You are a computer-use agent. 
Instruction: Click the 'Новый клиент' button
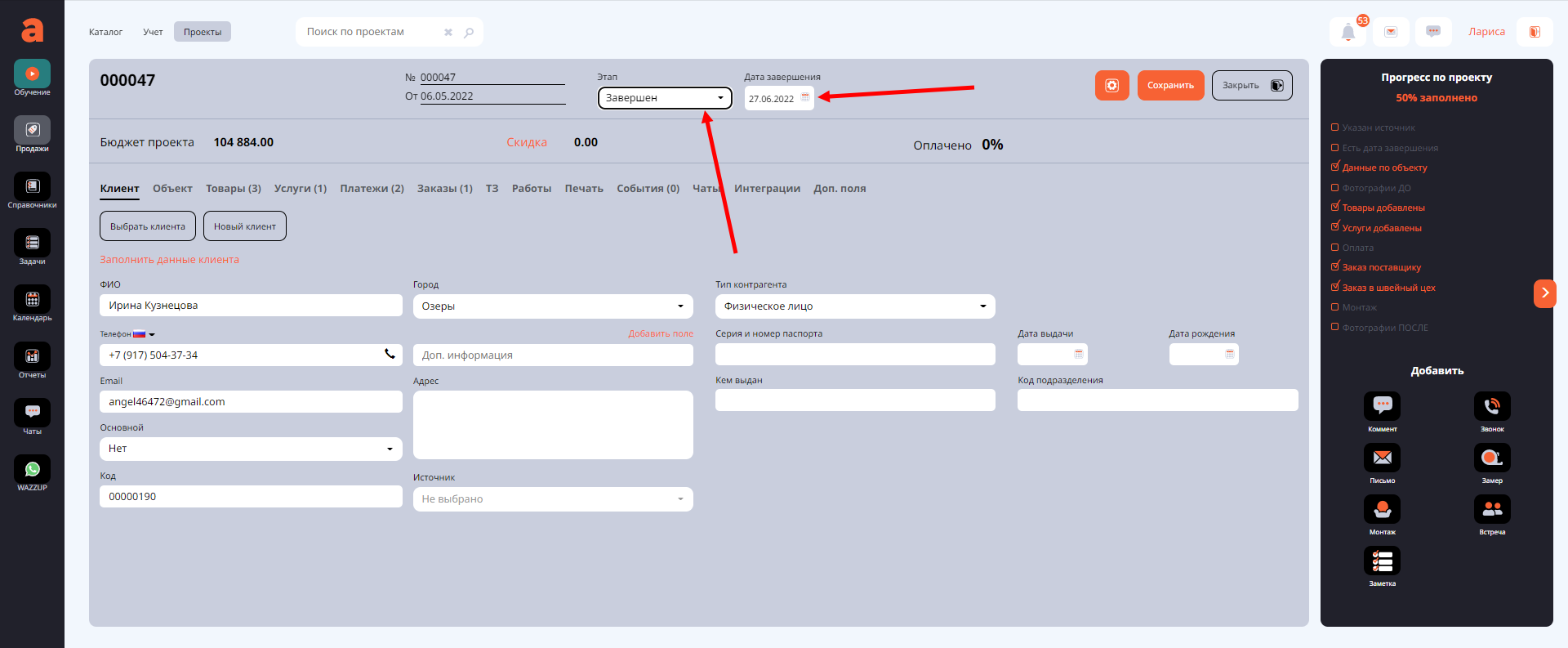click(244, 226)
